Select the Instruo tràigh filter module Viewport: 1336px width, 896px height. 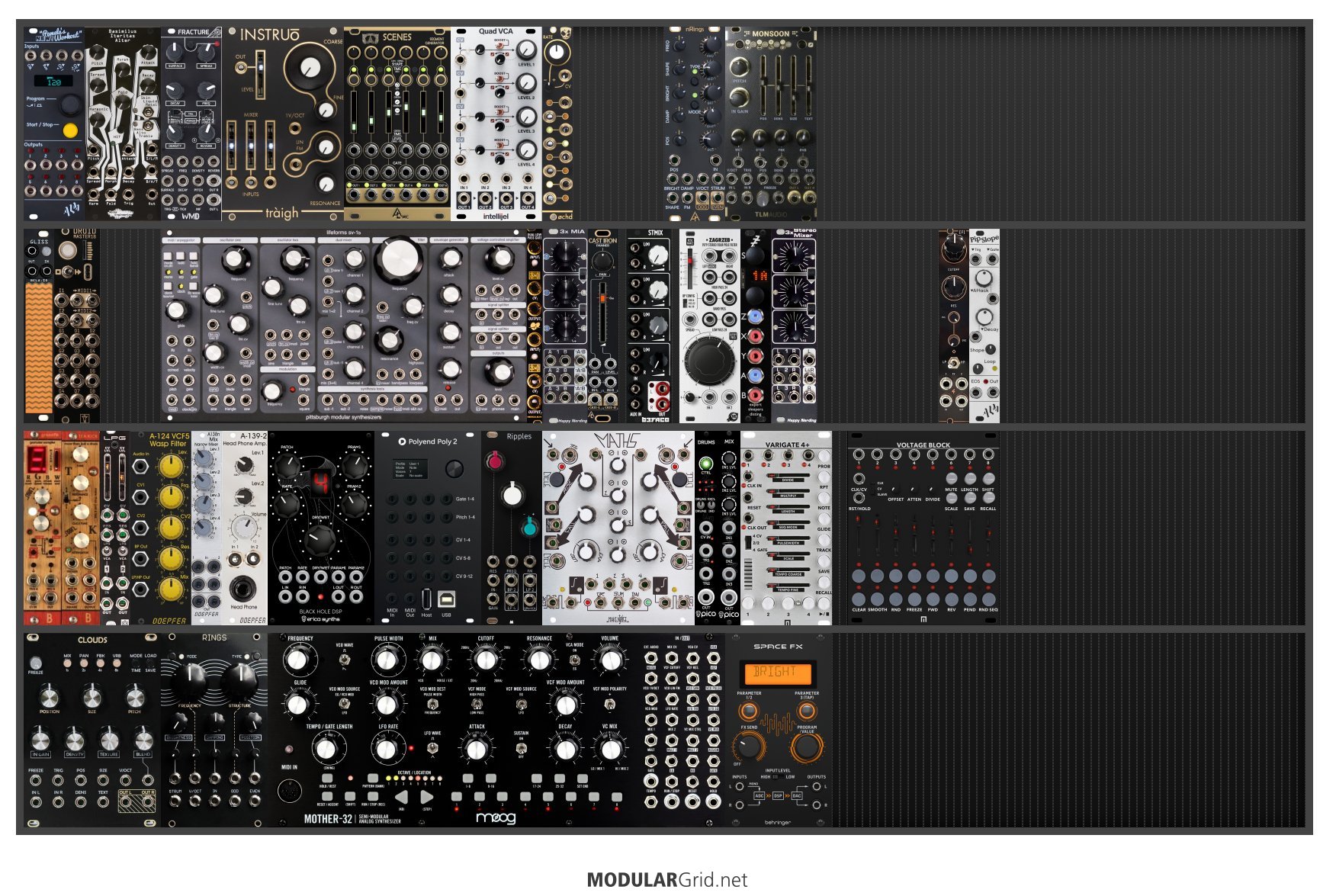282,124
